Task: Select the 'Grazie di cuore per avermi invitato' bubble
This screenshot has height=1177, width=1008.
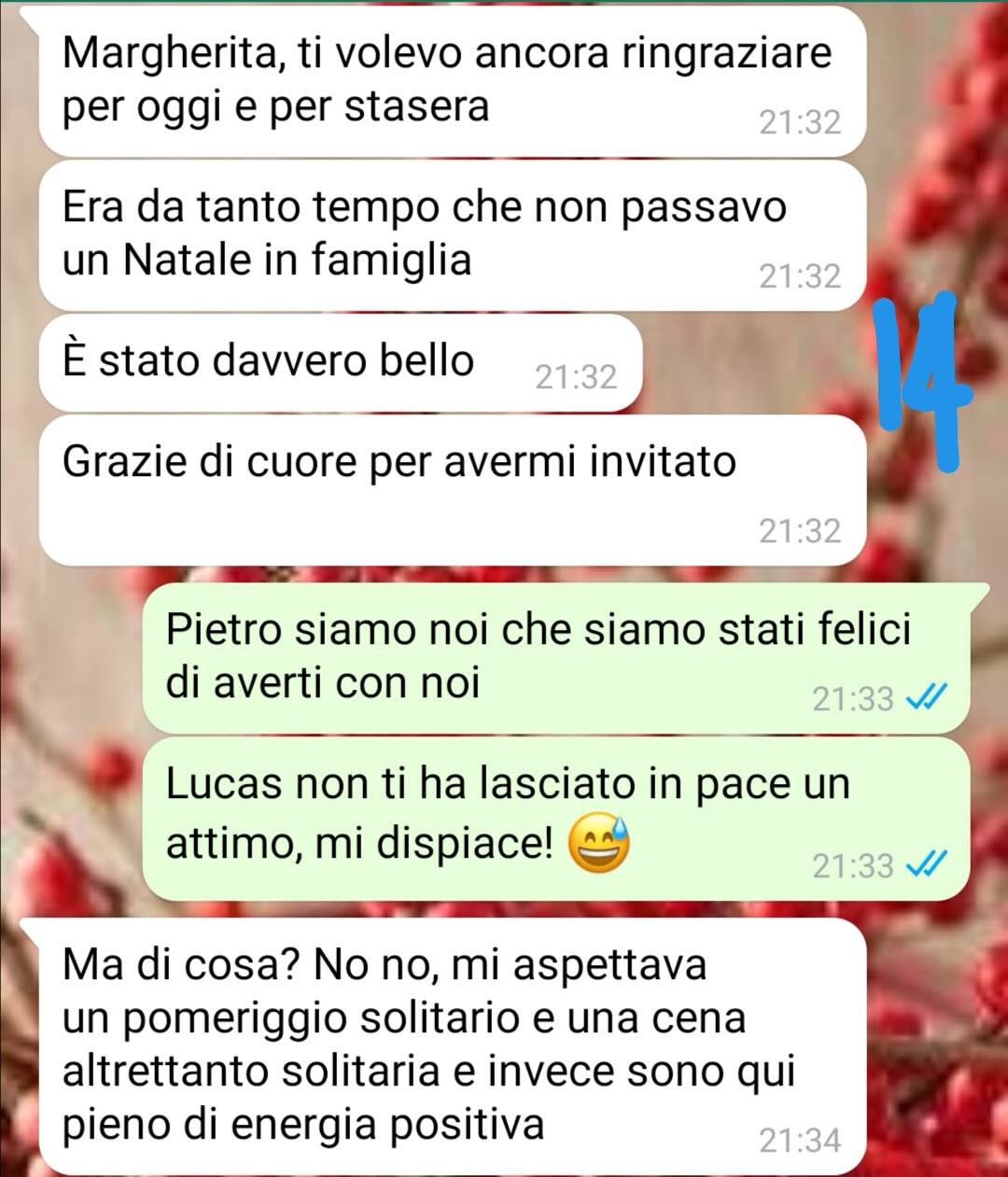Action: coord(453,489)
